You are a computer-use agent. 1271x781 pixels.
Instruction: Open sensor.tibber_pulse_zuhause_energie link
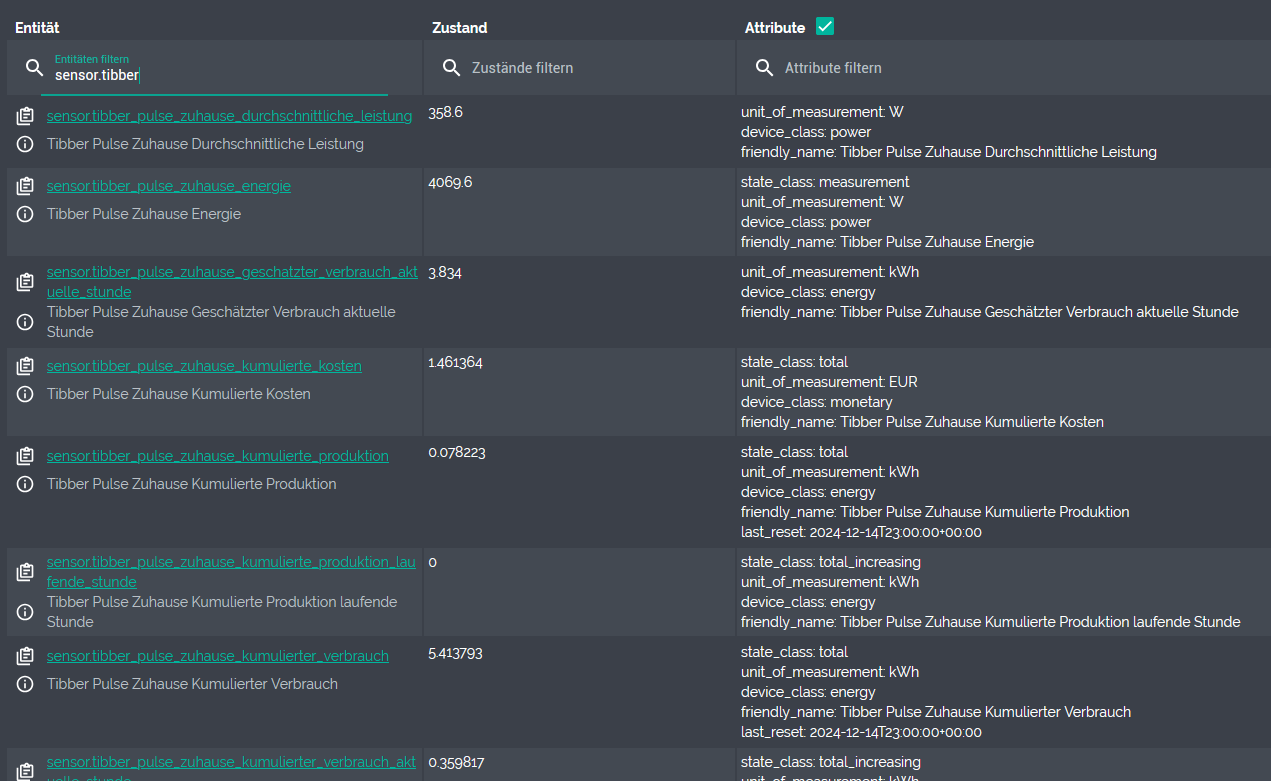point(169,186)
